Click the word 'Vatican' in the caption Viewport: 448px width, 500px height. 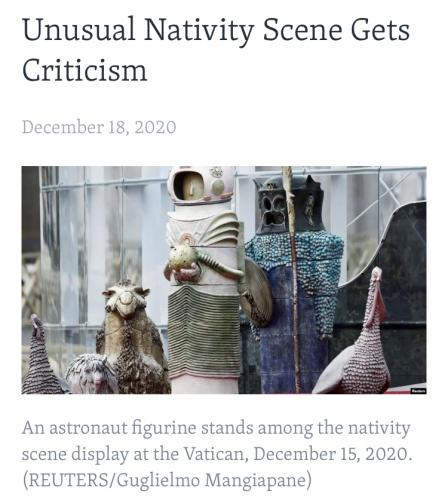pos(216,454)
